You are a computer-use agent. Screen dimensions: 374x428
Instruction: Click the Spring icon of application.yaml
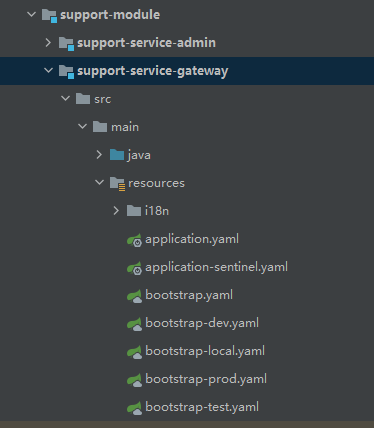(135, 240)
